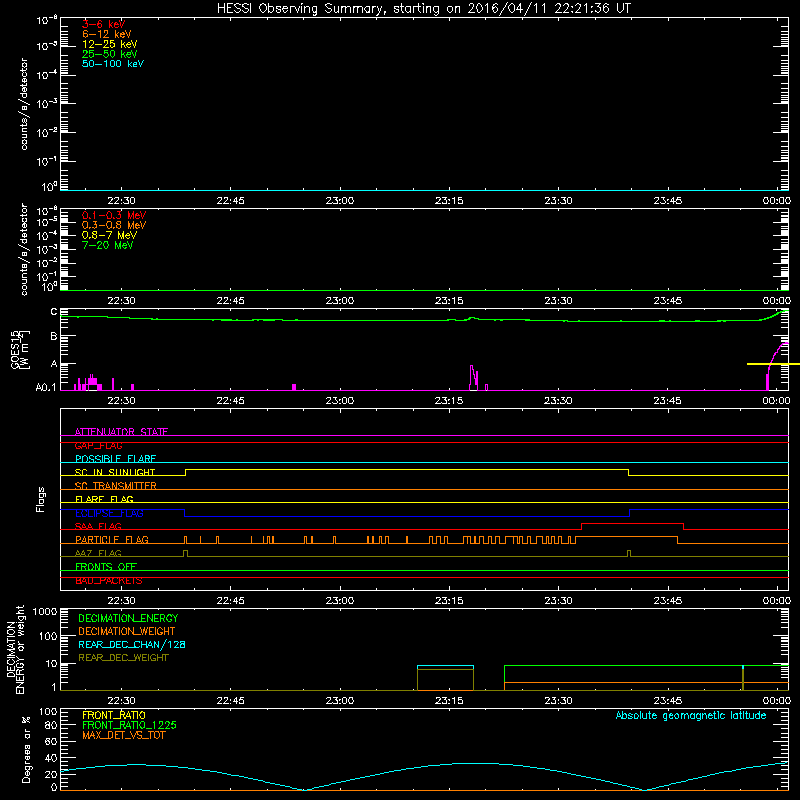Select the FLARE_FLAG label
This screenshot has width=800, height=800.
coord(104,499)
